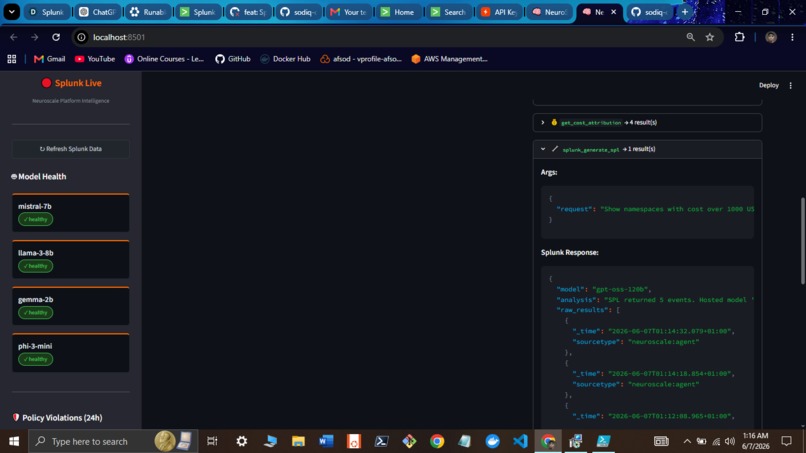Bookmark this page with the star
This screenshot has width=806, height=453.
pos(710,37)
